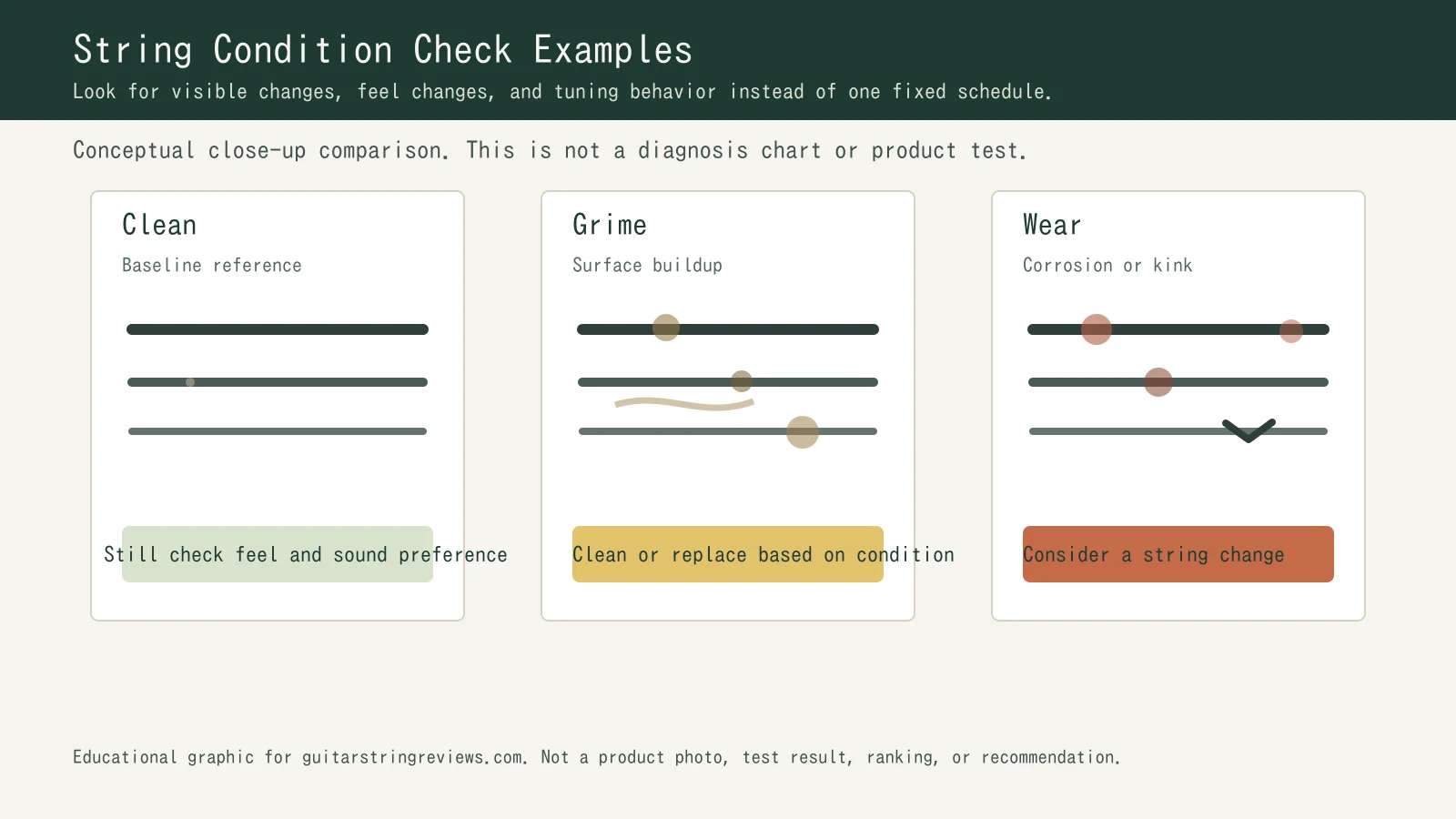Click the kink chevron on the Wear string
This screenshot has width=1456, height=819.
pos(1249,430)
